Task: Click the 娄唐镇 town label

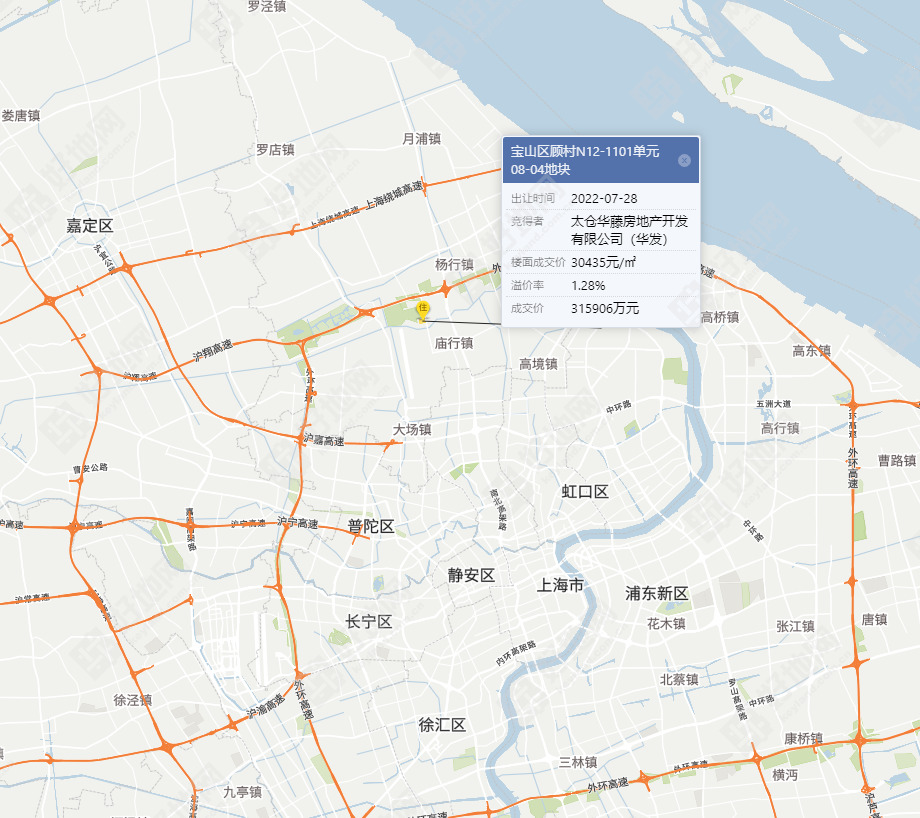Action: (x=21, y=116)
